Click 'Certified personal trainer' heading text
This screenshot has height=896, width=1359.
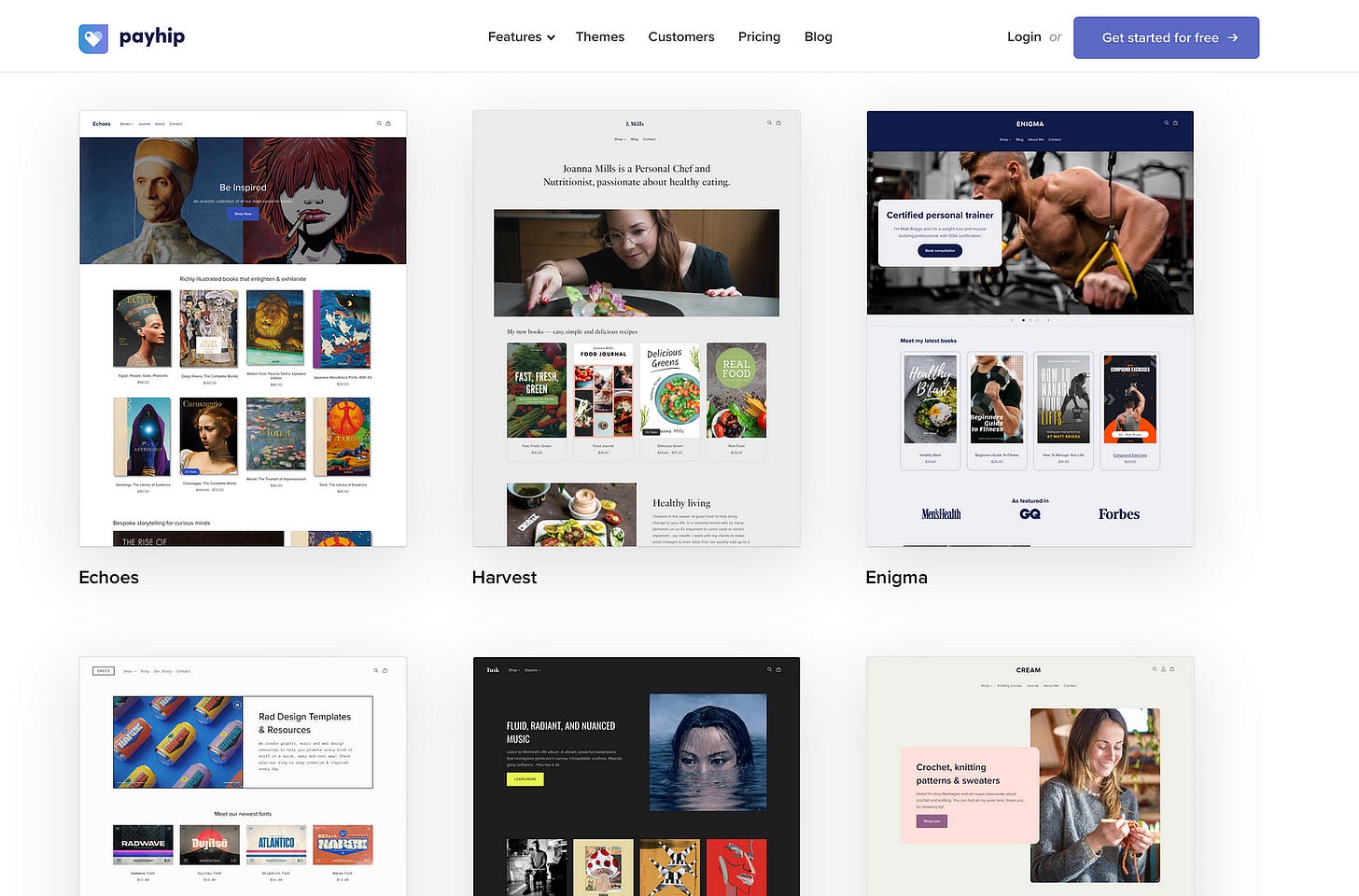(x=940, y=215)
